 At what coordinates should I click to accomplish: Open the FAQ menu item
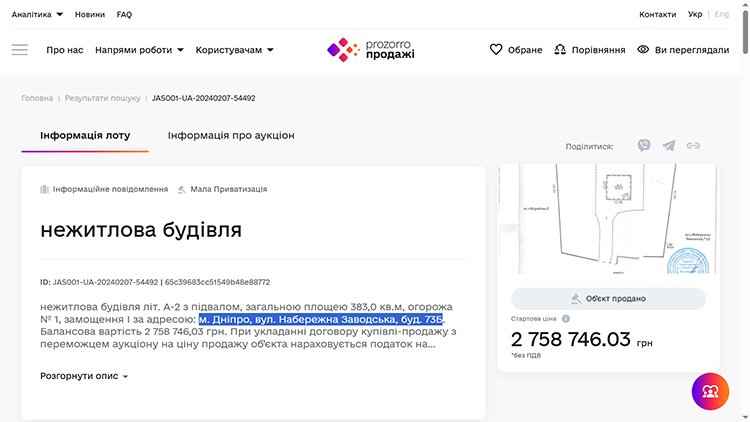(x=124, y=14)
